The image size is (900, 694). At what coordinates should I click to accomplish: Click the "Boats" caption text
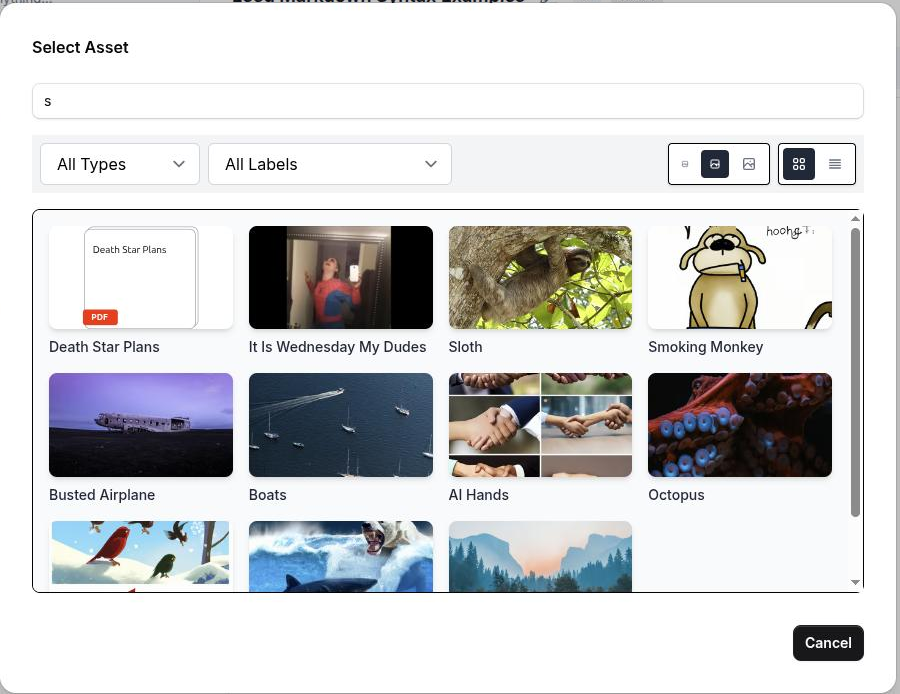coord(267,495)
